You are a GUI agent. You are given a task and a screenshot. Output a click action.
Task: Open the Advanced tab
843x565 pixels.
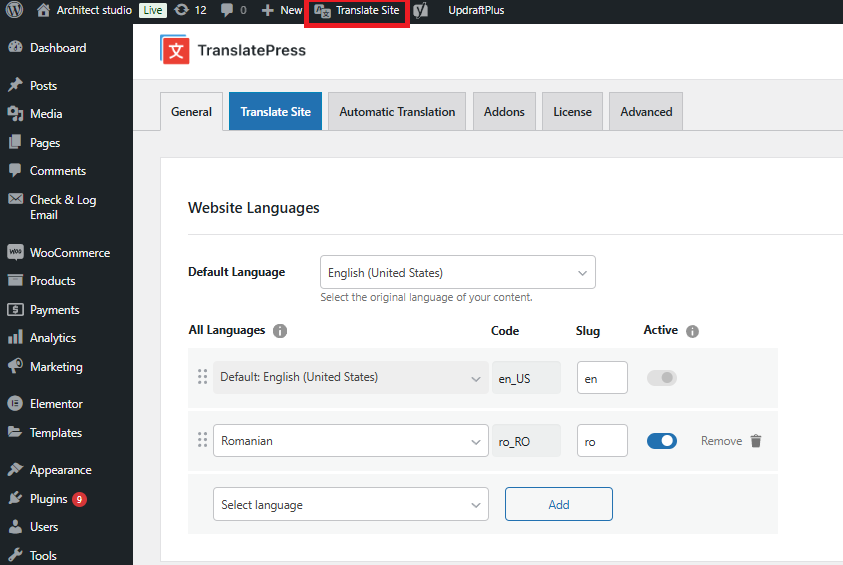(x=646, y=111)
